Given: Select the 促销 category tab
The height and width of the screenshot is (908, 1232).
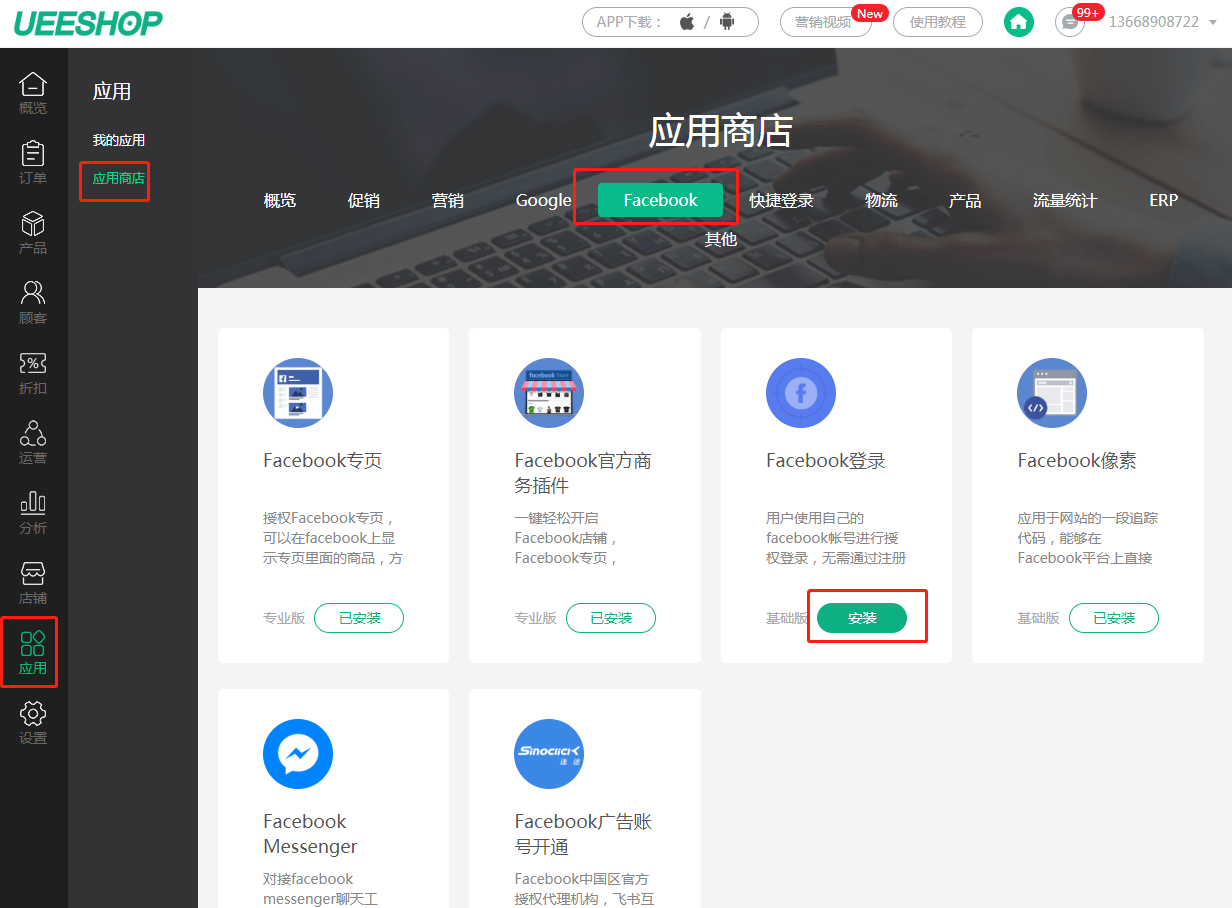Looking at the screenshot, I should [x=364, y=200].
